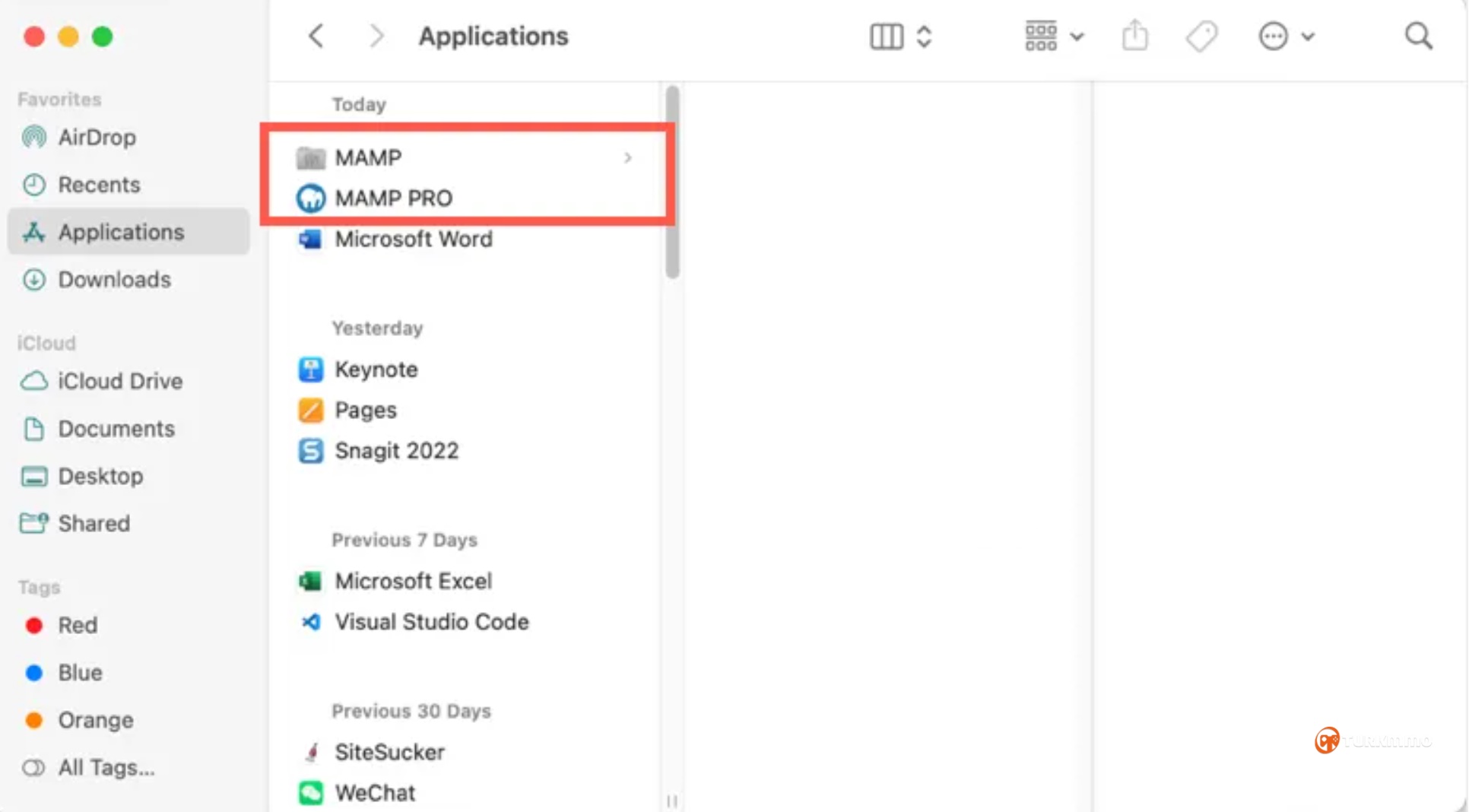Open Desktop in the sidebar
This screenshot has width=1469, height=812.
tap(101, 477)
